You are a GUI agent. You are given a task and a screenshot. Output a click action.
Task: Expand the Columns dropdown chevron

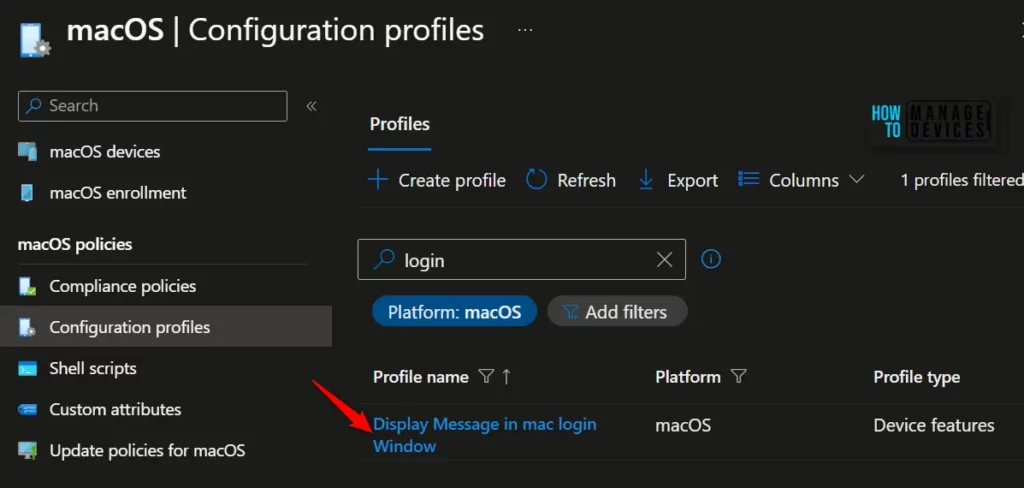(x=856, y=179)
